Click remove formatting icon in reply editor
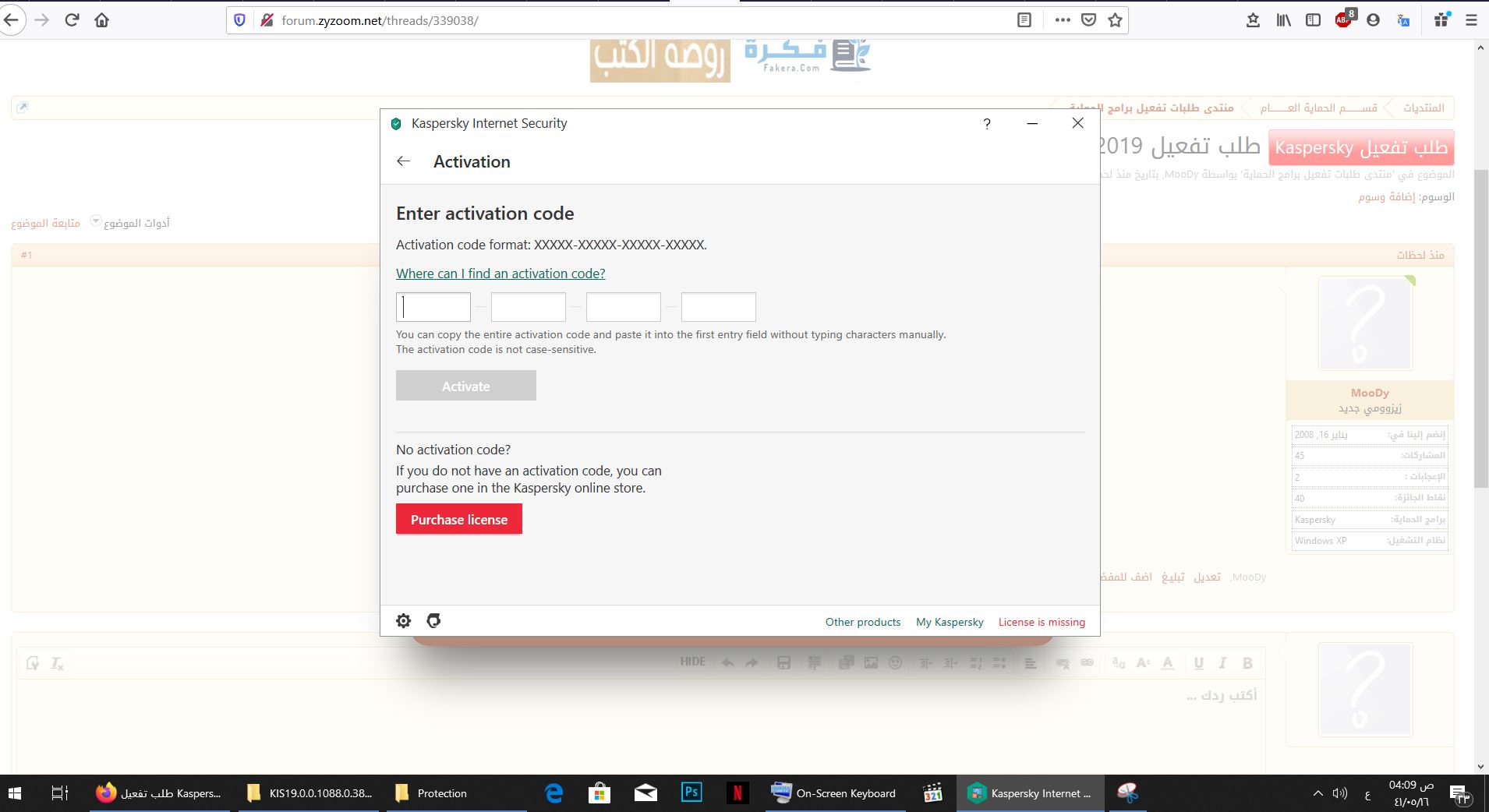Image resolution: width=1489 pixels, height=812 pixels. [57, 663]
